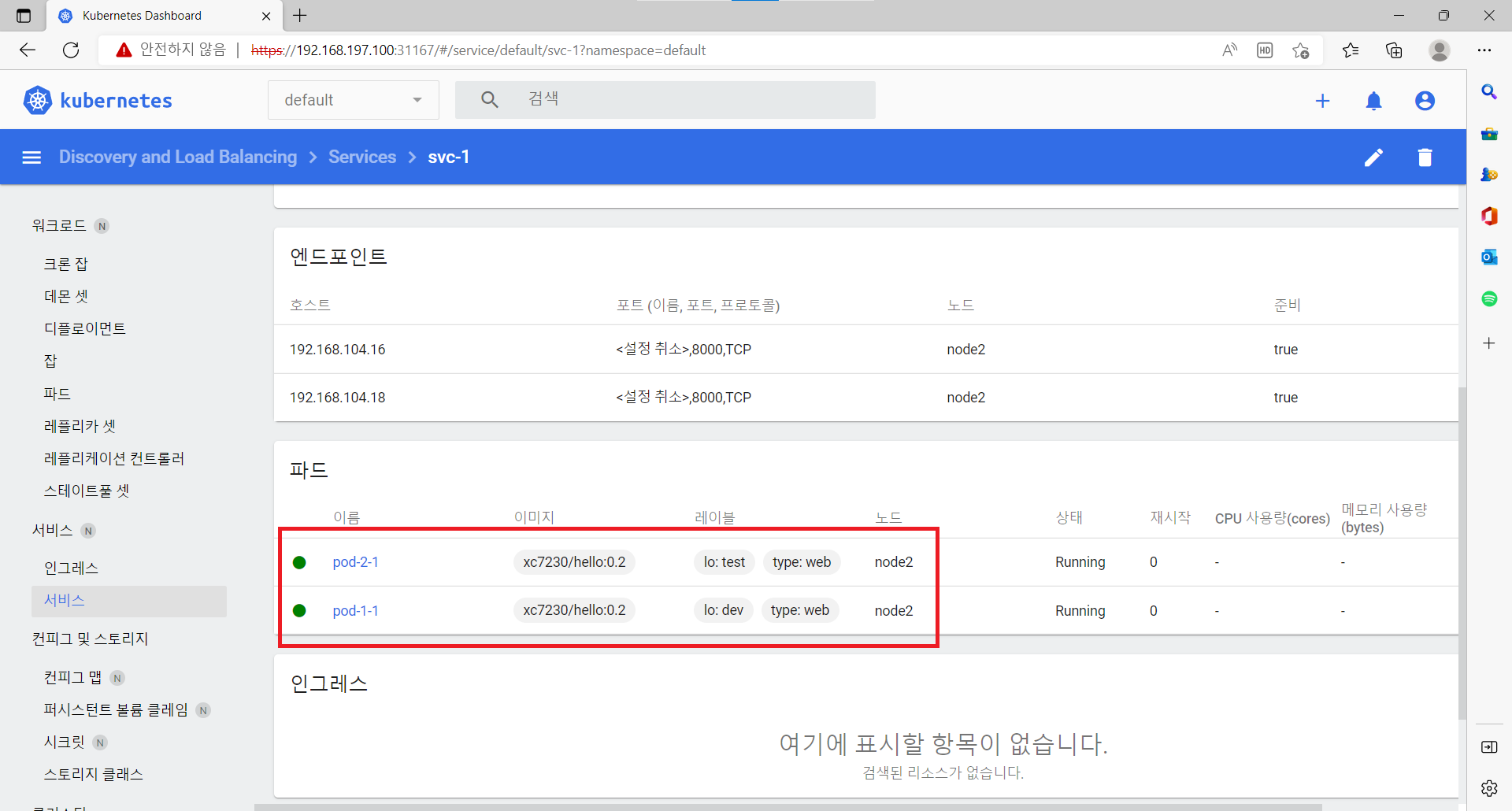The image size is (1512, 811).
Task: Open the pod-2-1 link
Action: point(355,562)
